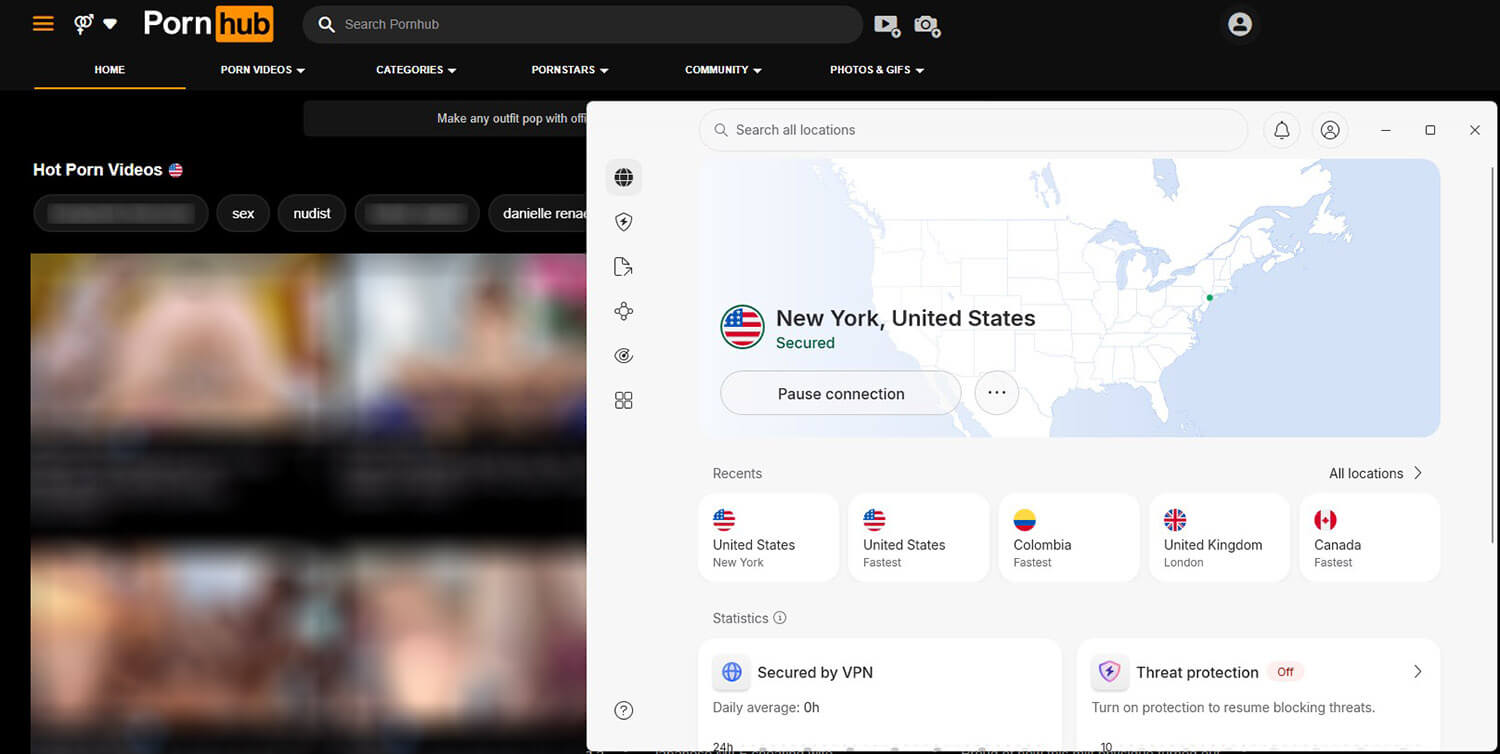This screenshot has width=1500, height=754.
Task: Open the VPN account profile icon
Action: [x=1330, y=130]
